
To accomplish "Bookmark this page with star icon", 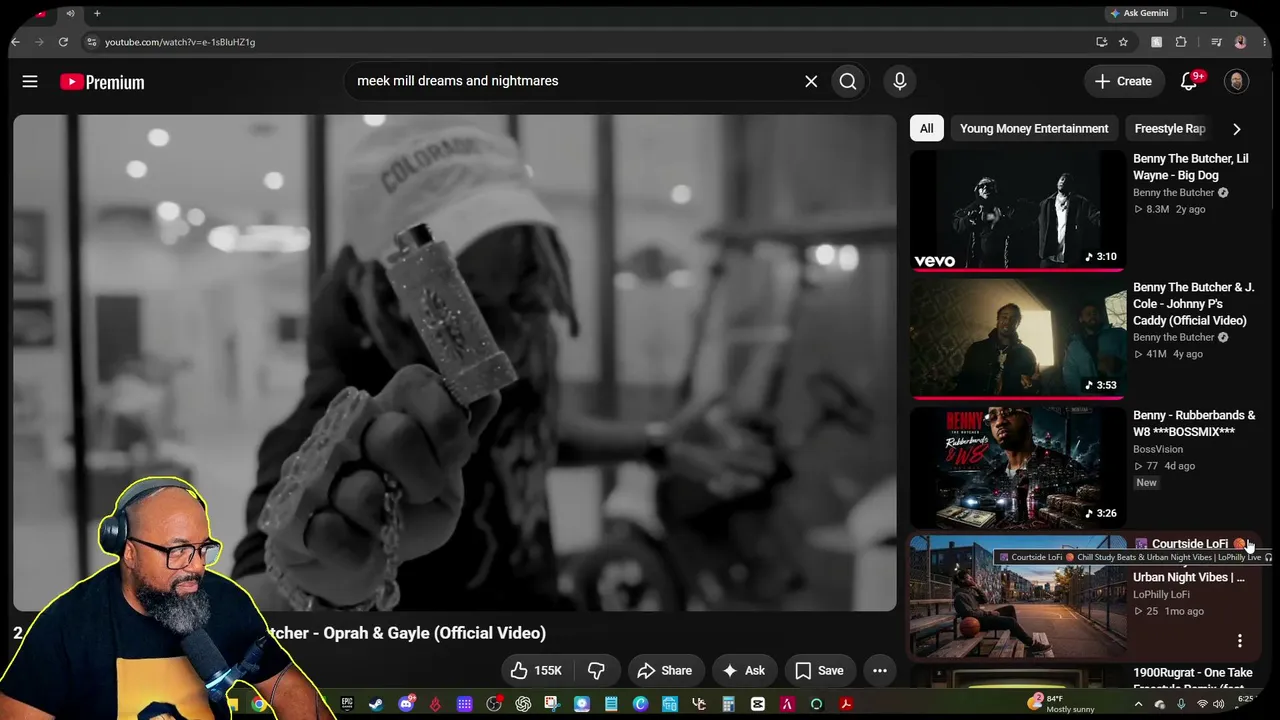I will 1124,42.
